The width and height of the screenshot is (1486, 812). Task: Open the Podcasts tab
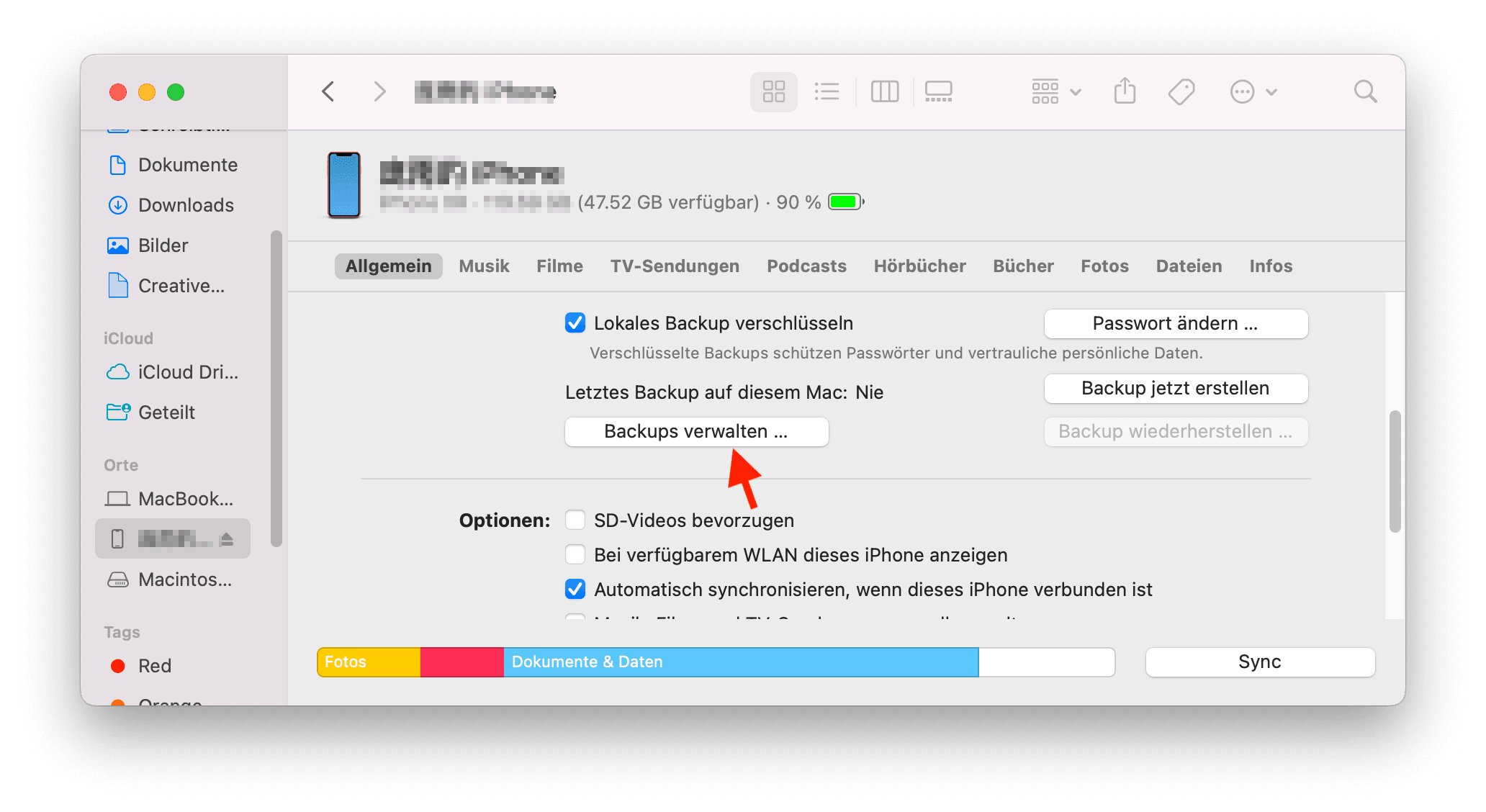pos(806,266)
